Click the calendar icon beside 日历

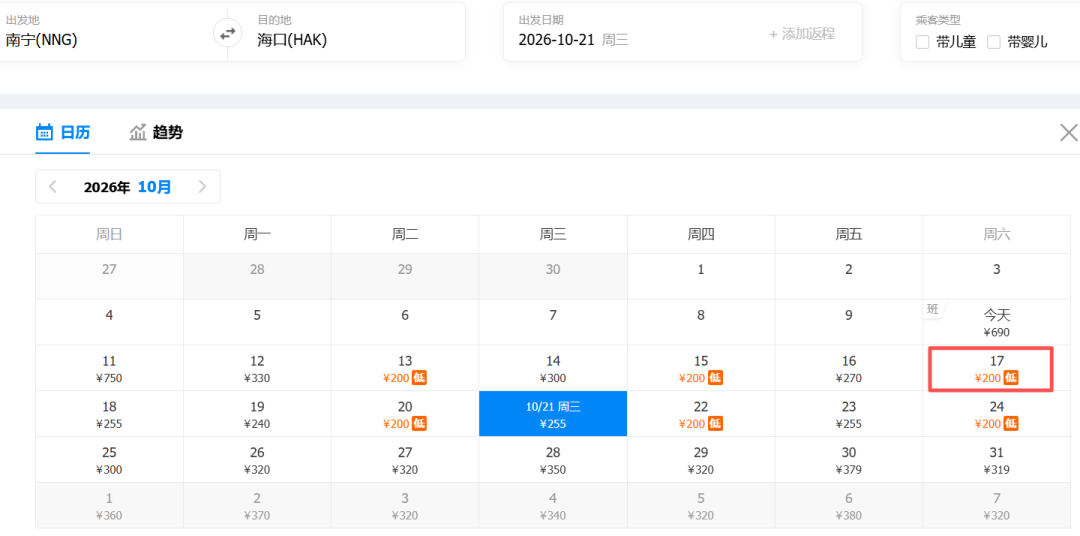point(44,132)
